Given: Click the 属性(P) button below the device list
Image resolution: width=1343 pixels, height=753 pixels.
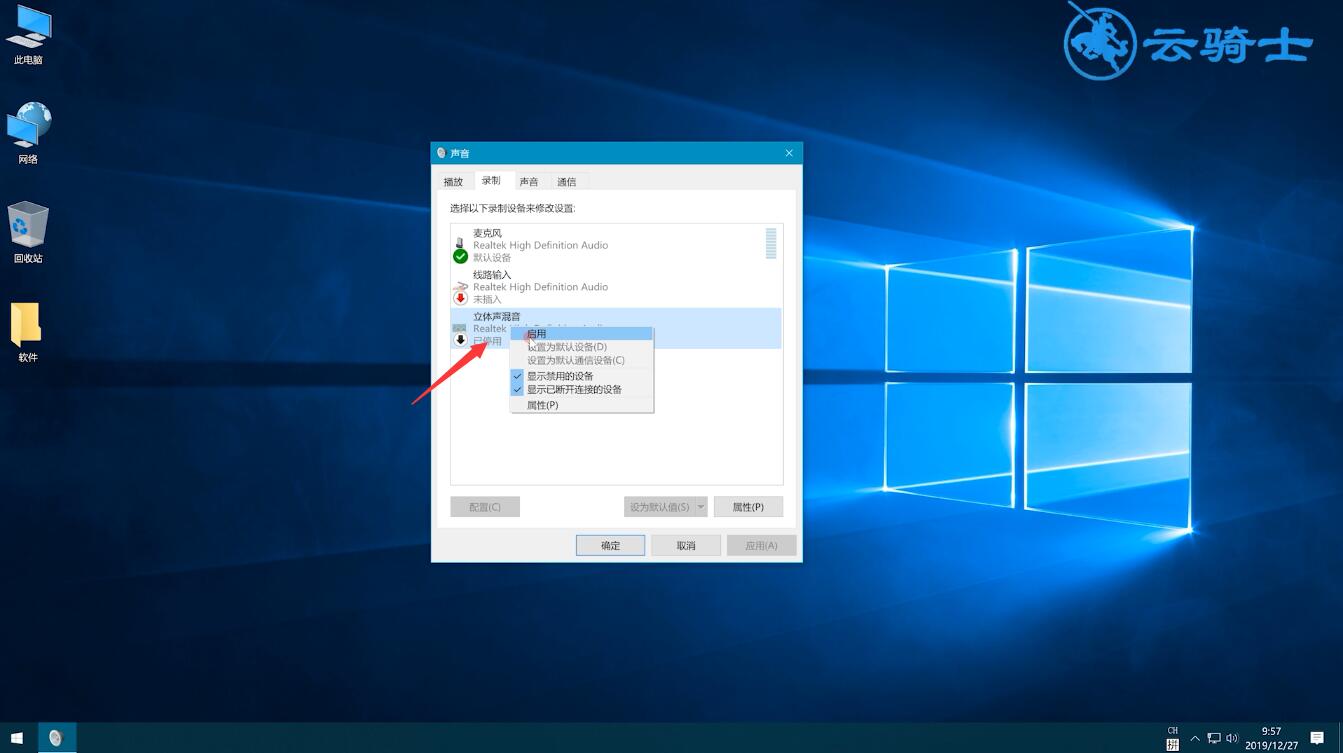Looking at the screenshot, I should (x=748, y=507).
